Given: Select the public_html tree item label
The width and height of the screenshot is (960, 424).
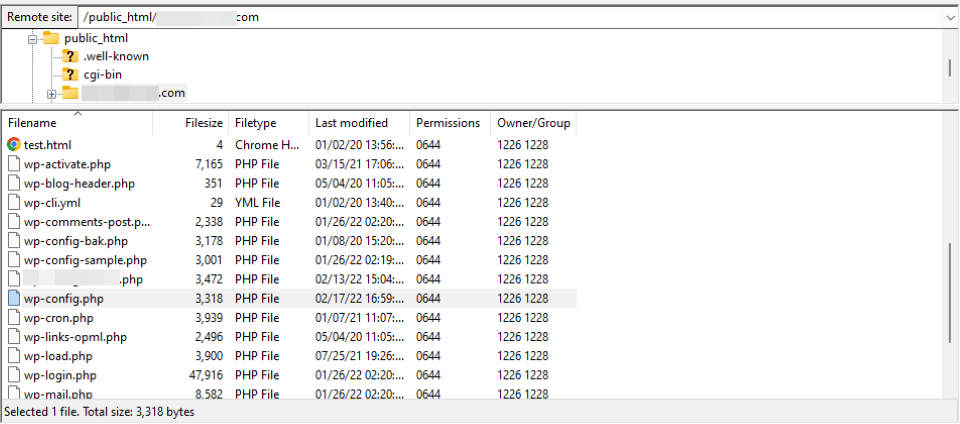Looking at the screenshot, I should 96,38.
